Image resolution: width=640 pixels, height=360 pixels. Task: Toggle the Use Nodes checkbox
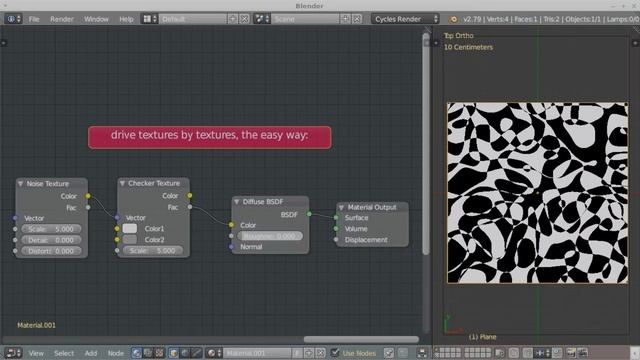[335, 353]
